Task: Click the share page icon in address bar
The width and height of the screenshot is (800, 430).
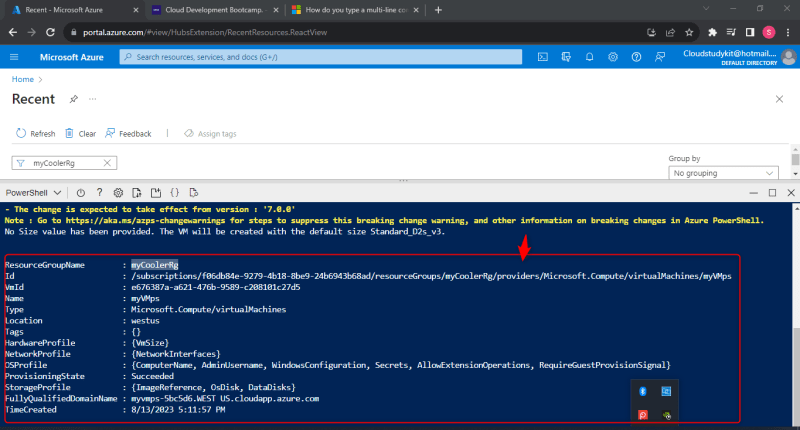Action: coord(670,32)
